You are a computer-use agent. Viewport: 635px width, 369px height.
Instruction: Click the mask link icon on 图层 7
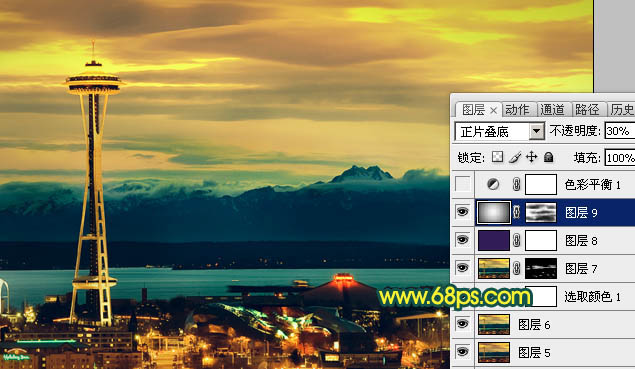516,269
